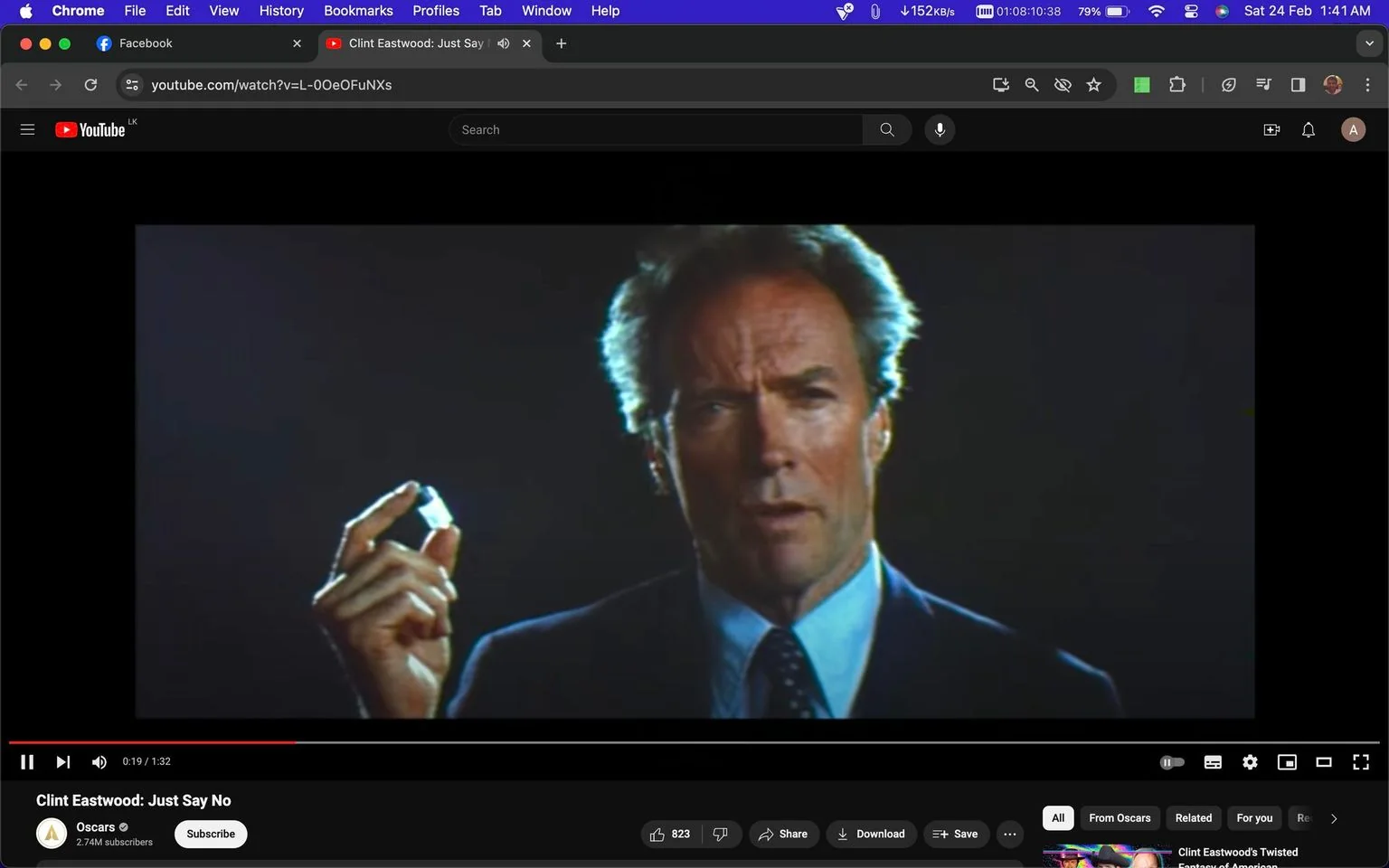Viewport: 1389px width, 868px height.
Task: Open the YouTube account avatar menu
Action: tap(1353, 129)
